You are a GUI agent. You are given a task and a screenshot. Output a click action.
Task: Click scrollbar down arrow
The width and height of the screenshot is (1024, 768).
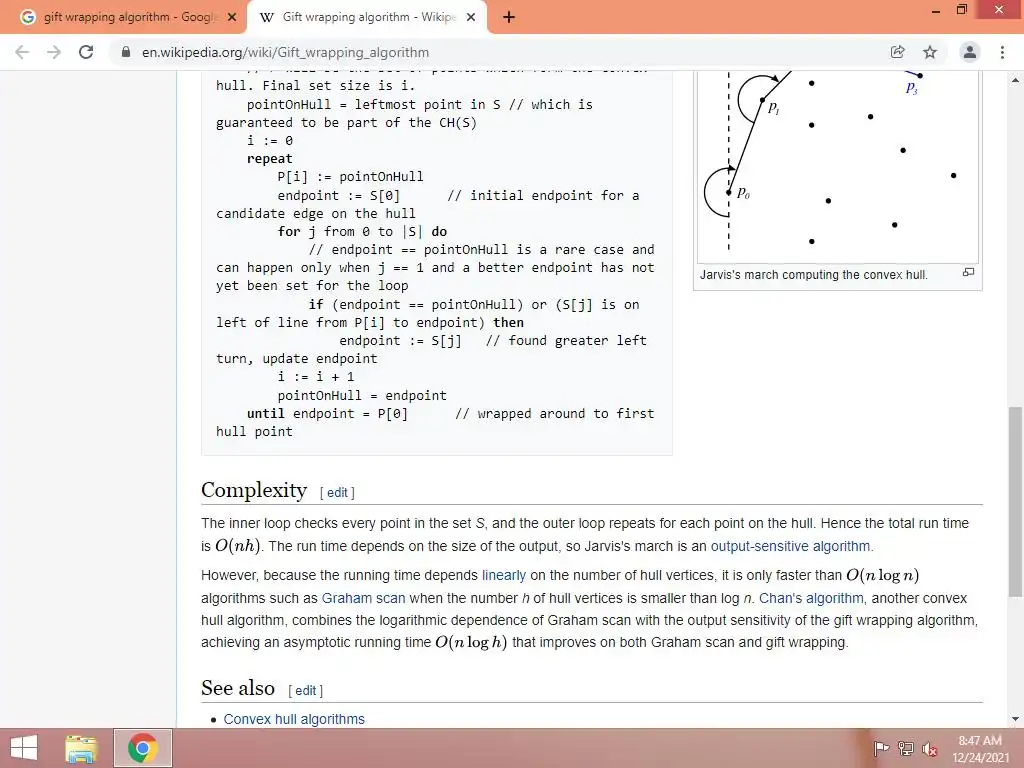[x=1015, y=719]
